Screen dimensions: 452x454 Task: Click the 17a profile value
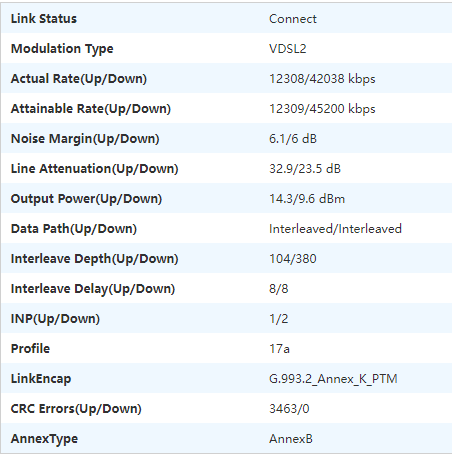tap(279, 349)
